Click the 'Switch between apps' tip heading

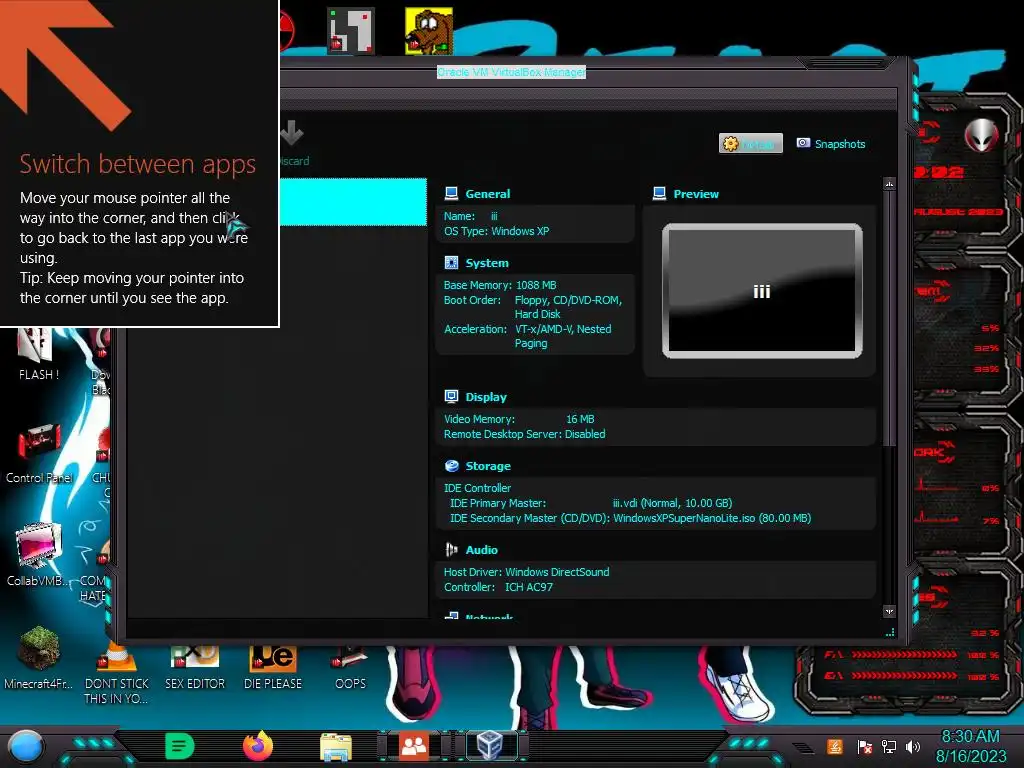pos(138,164)
